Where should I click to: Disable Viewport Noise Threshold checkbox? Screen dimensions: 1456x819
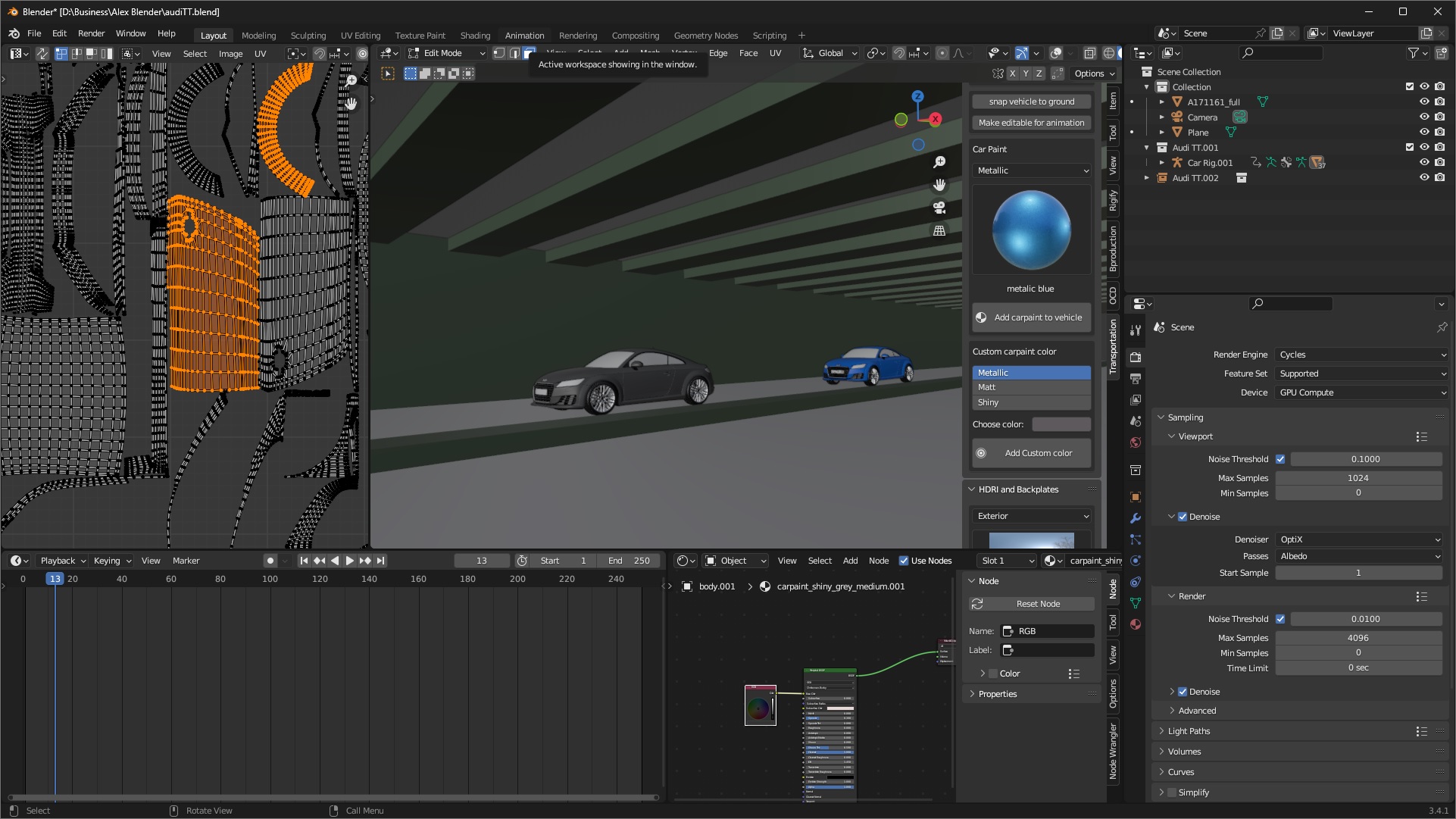pyautogui.click(x=1280, y=459)
